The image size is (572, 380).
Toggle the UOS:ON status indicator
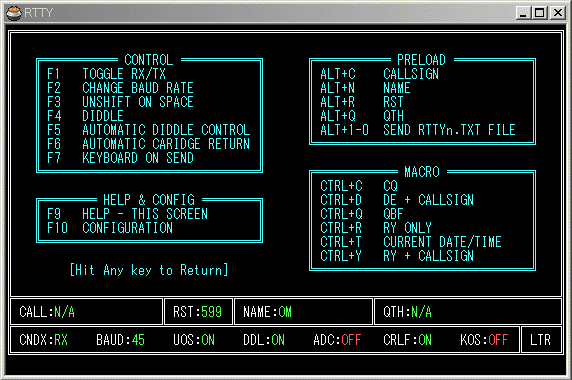[x=194, y=340]
